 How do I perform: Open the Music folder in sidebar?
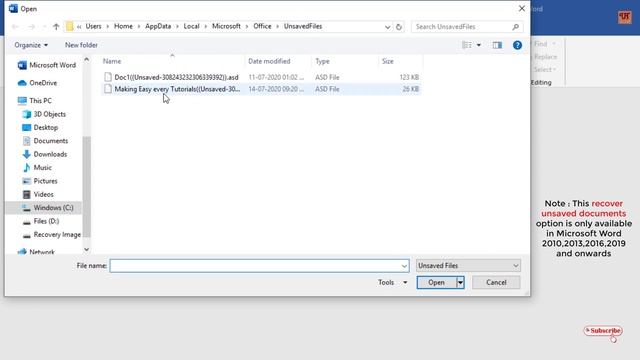37,168
